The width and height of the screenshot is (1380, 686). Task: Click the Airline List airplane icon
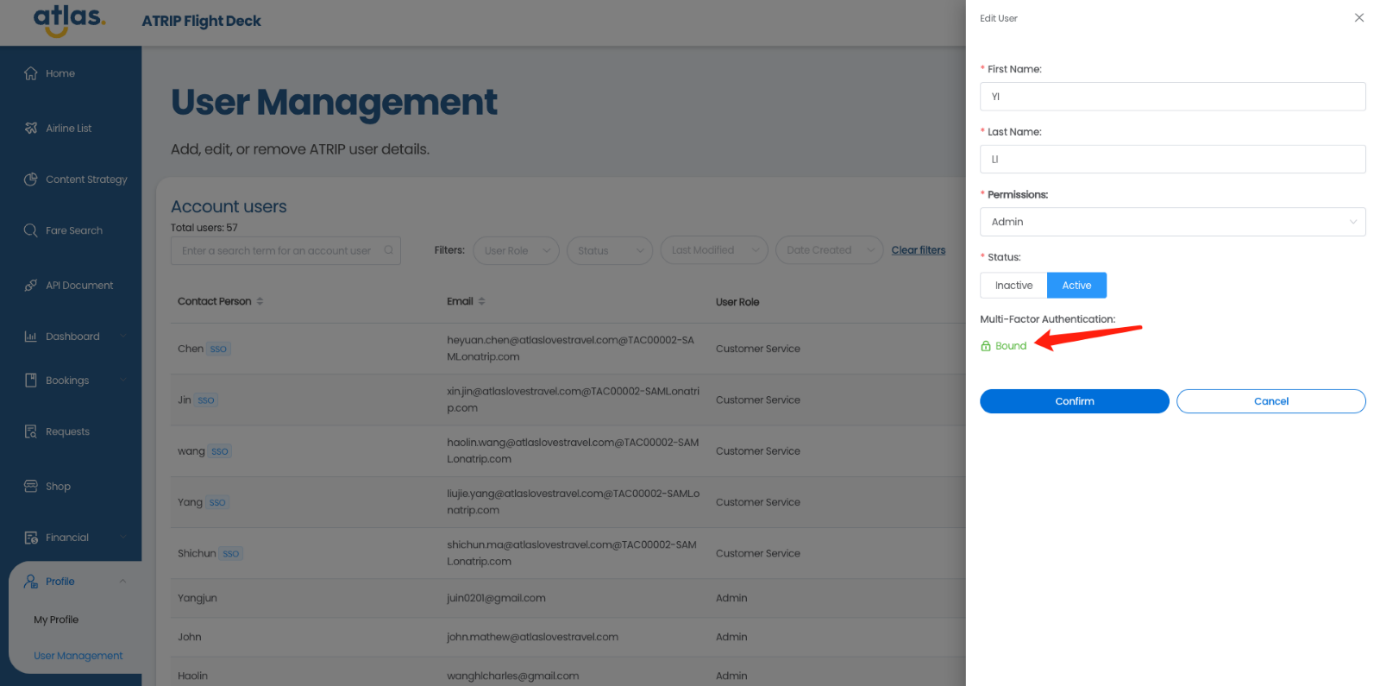(30, 129)
